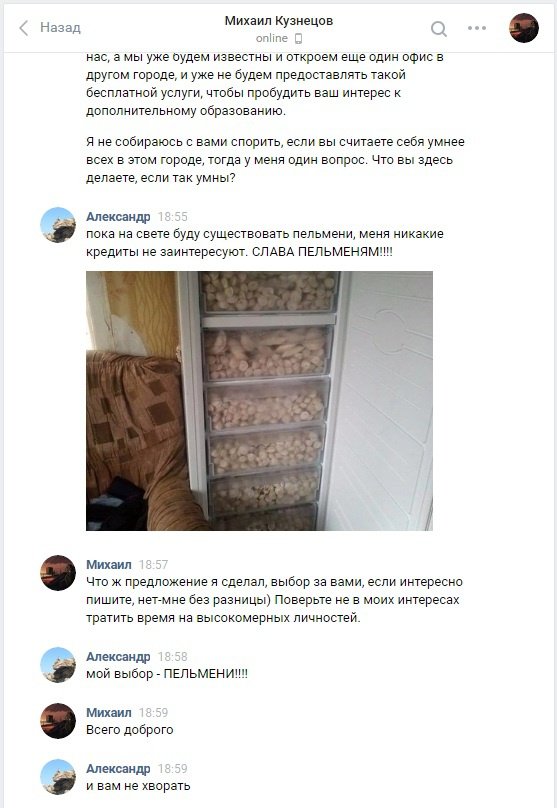The image size is (557, 808).
Task: Select the 'Всего доброго' message
Action: (x=130, y=730)
